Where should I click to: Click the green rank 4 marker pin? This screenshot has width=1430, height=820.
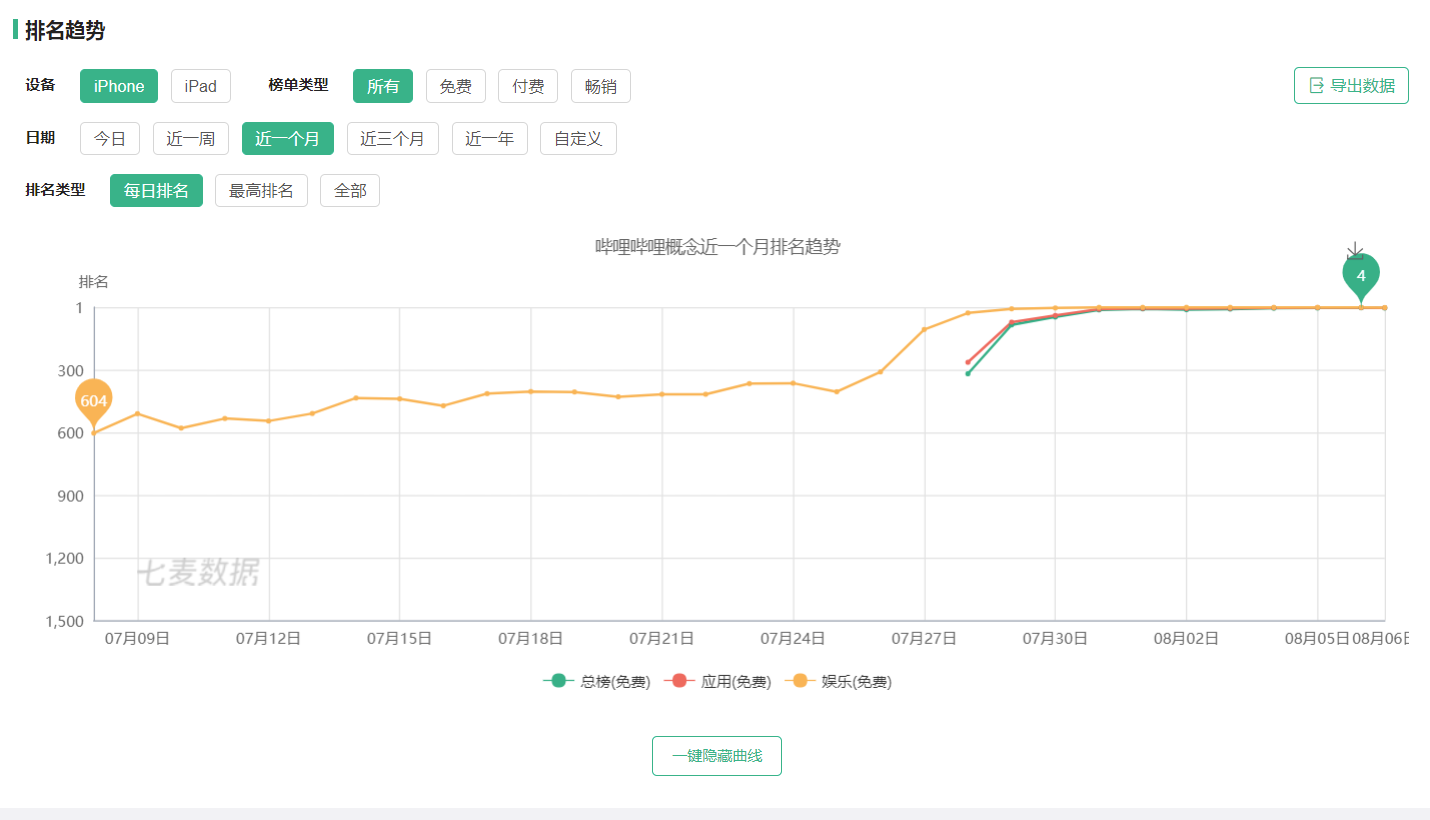point(1361,275)
